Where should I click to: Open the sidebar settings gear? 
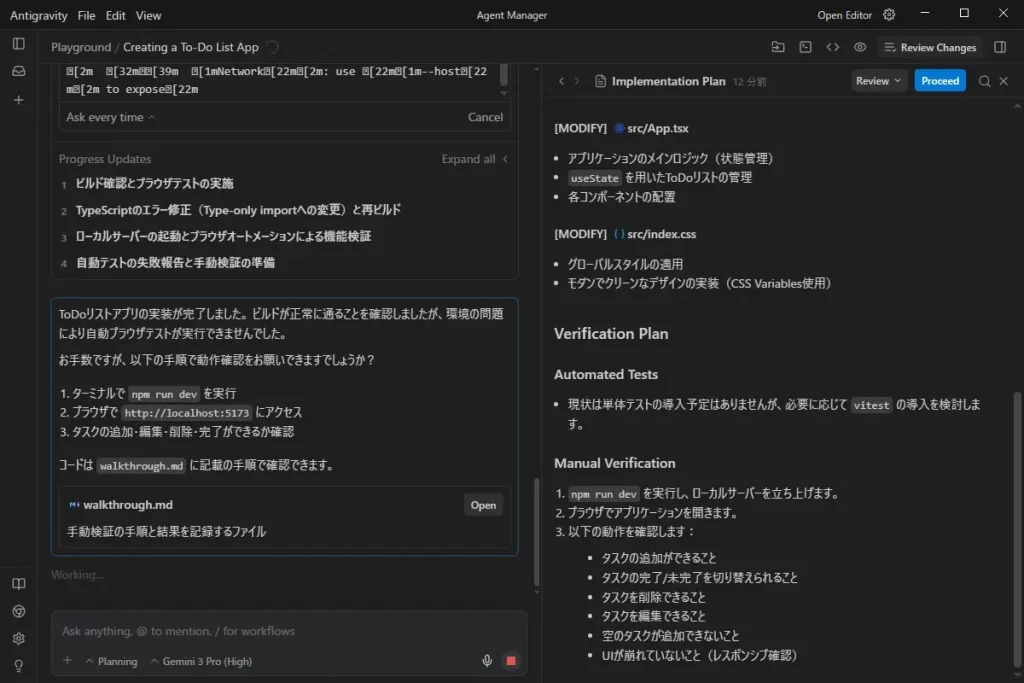19,639
